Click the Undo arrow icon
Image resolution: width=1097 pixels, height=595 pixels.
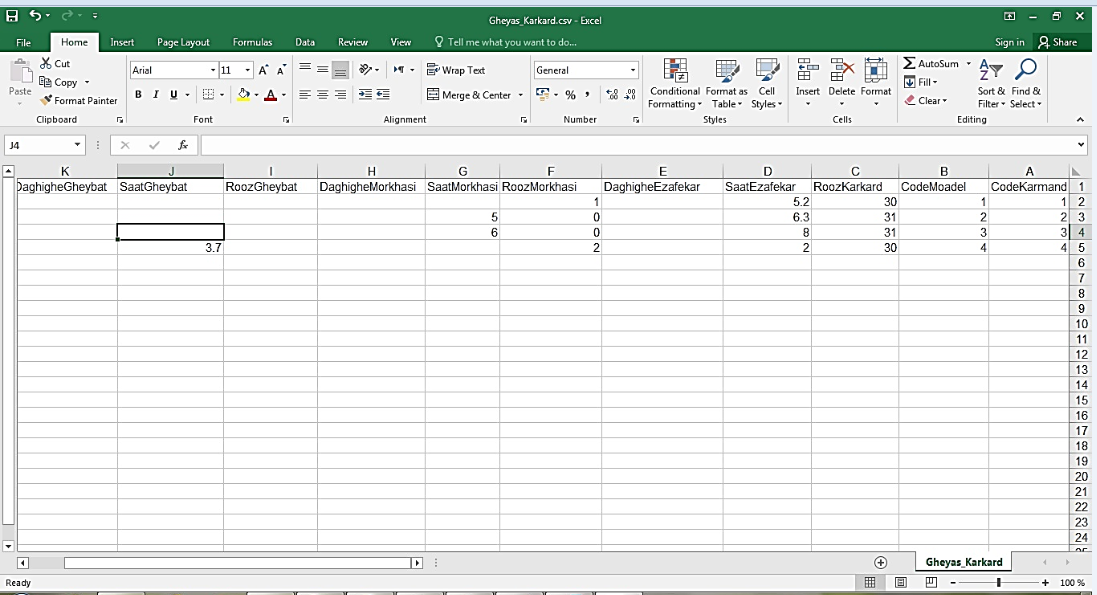[x=35, y=15]
